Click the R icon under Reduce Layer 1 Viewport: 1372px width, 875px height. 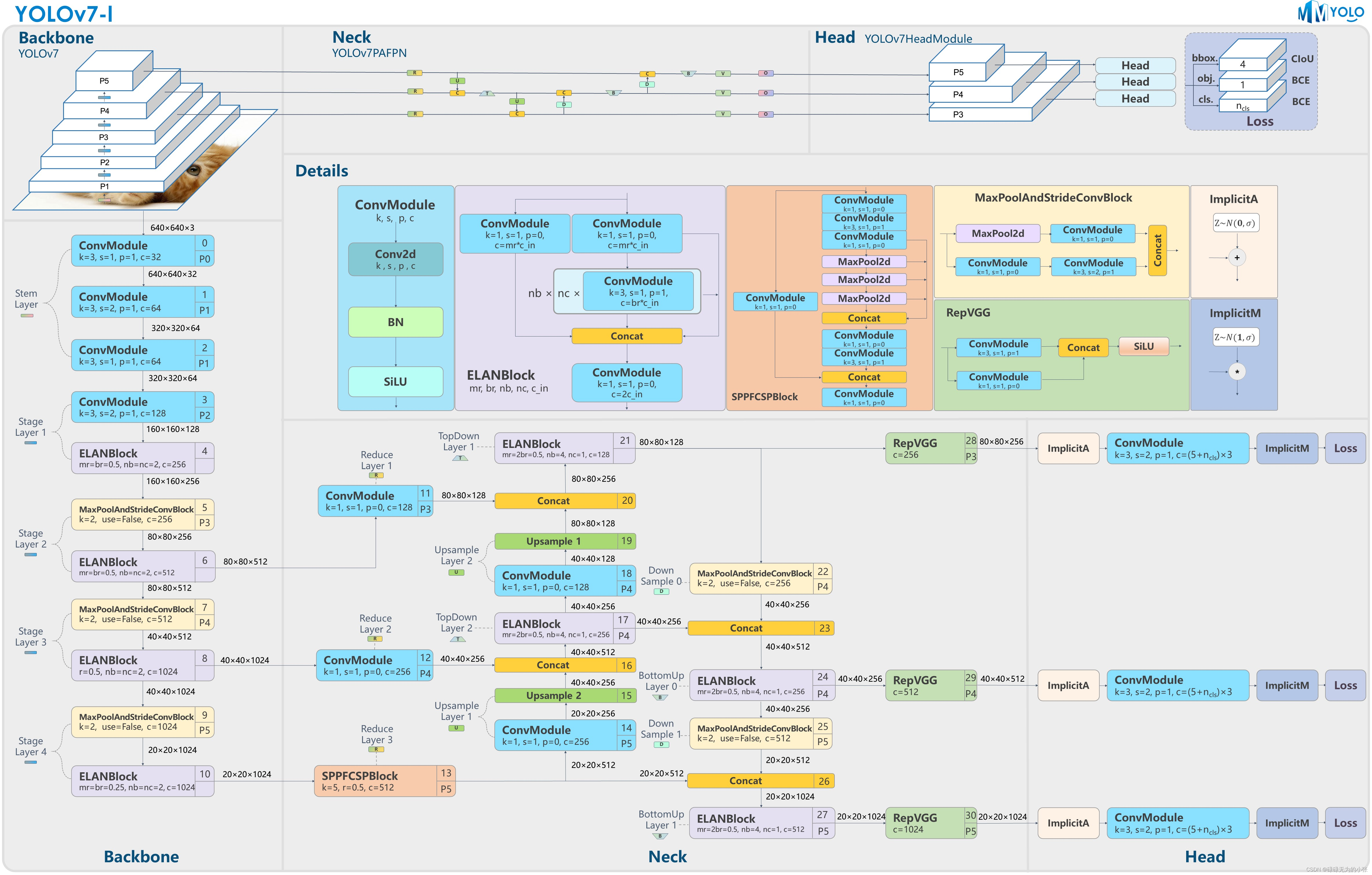click(376, 475)
